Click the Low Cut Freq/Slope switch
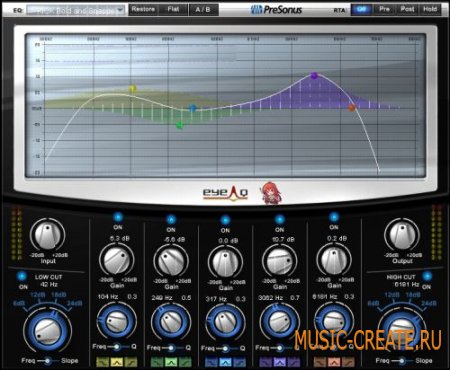The image size is (450, 370). point(48,361)
